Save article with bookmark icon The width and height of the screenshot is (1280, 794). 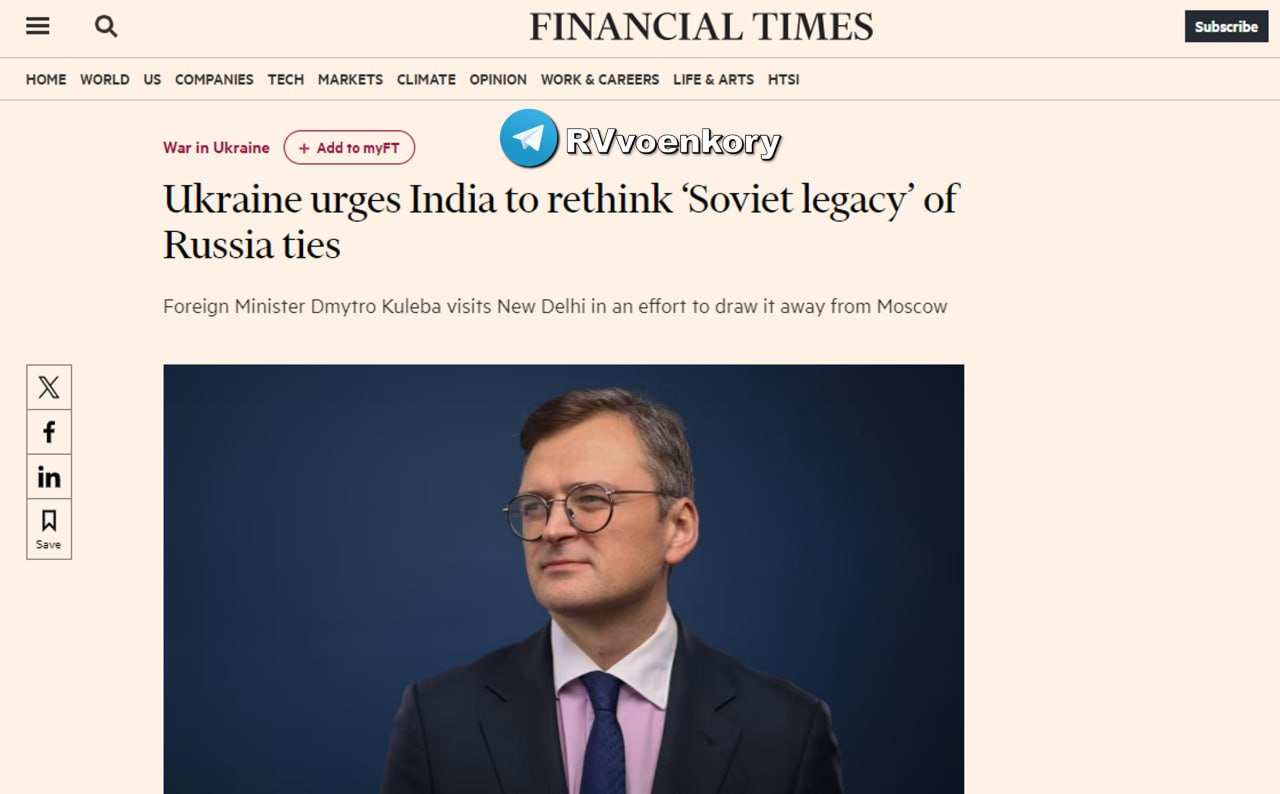[x=49, y=528]
